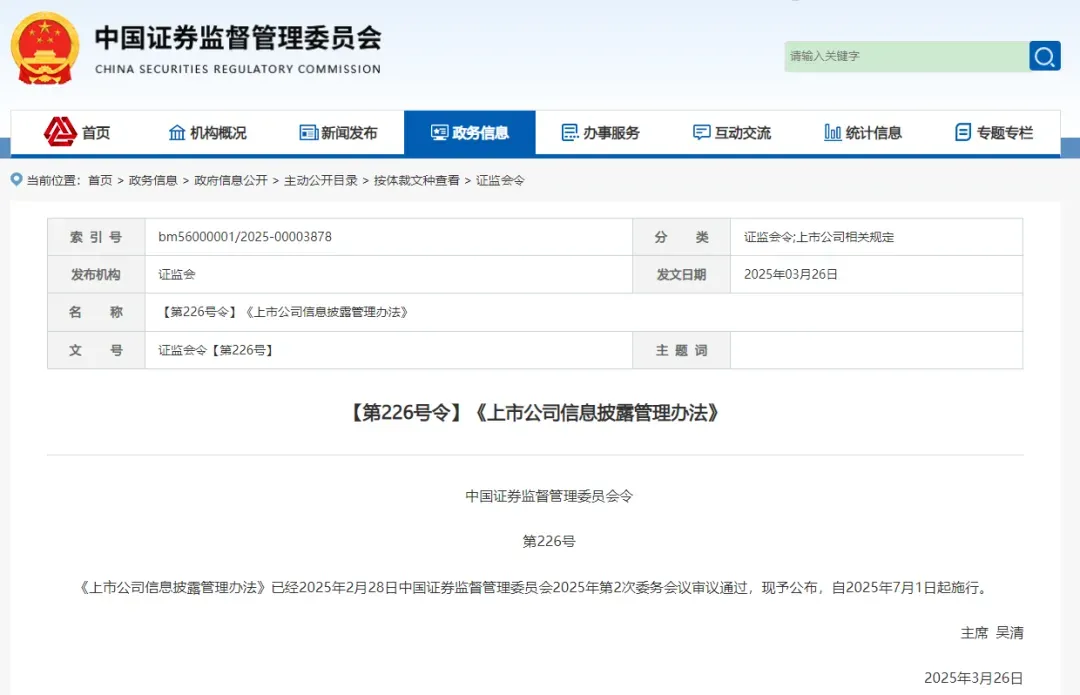Click the document icon beside 专题专栏
Screen dimensions: 1080x695
(x=964, y=132)
